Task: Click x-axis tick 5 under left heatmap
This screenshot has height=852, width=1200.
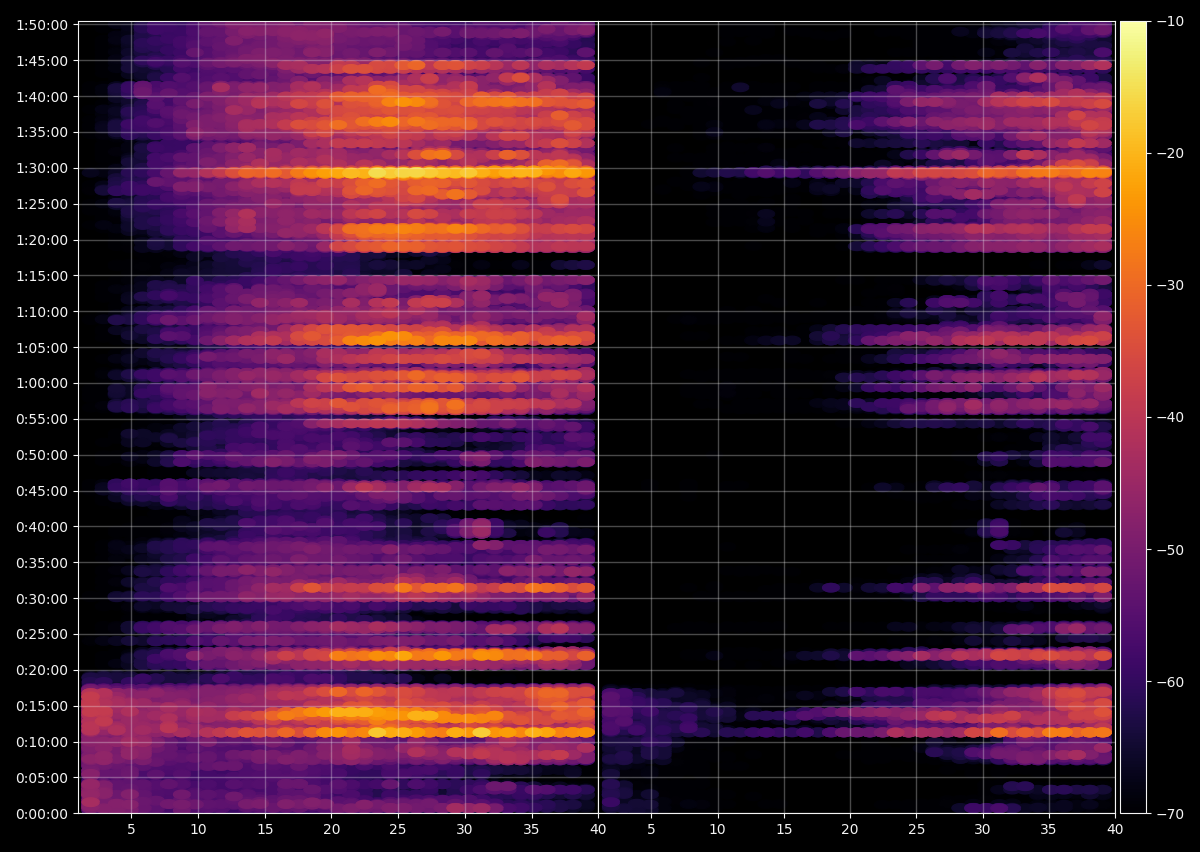Action: tap(131, 829)
